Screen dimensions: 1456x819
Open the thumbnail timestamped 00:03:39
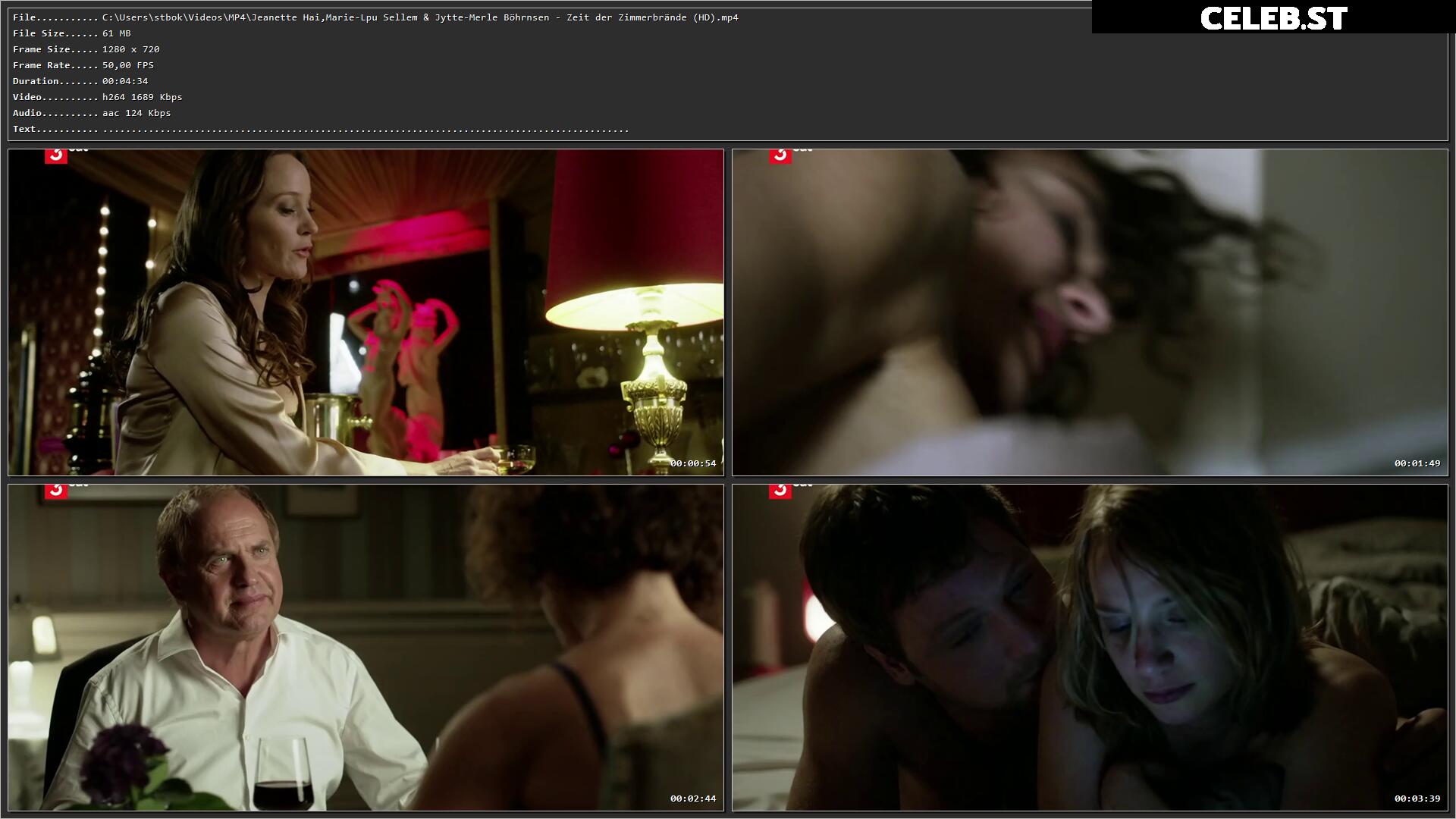coord(1090,648)
